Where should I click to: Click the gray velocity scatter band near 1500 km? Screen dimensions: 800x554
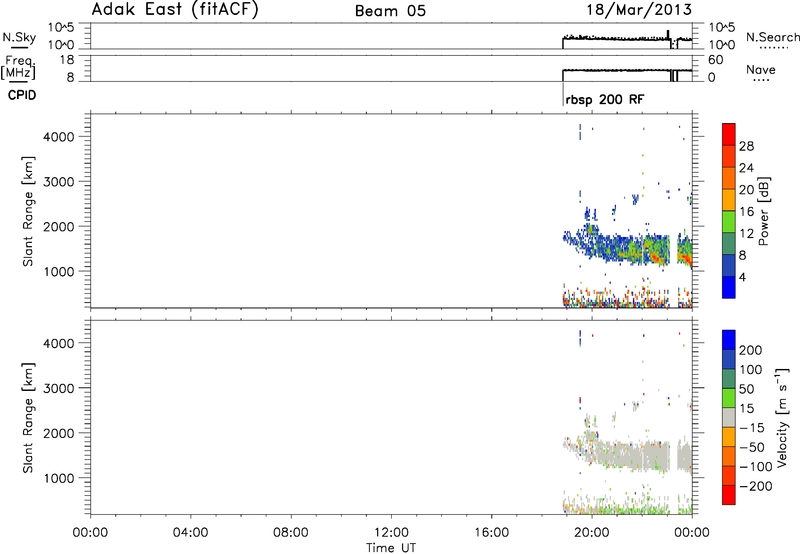click(628, 454)
